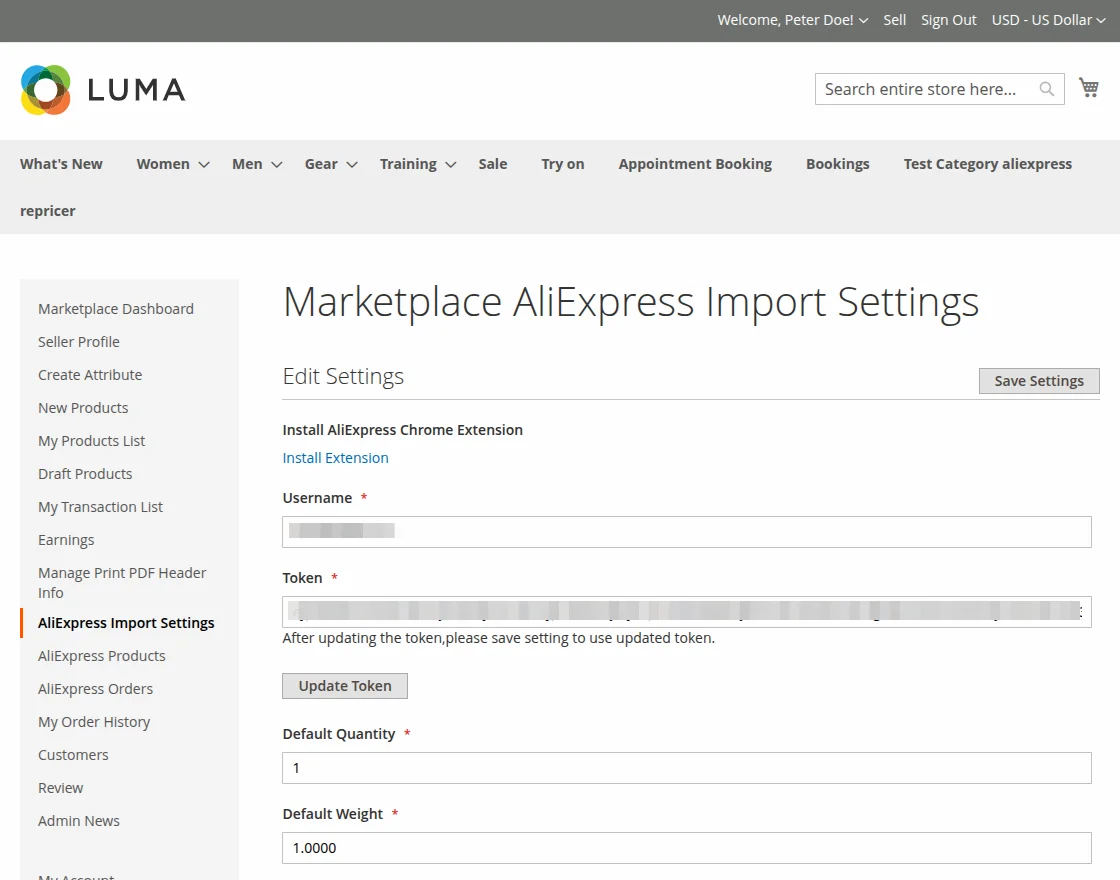Open the Appointment Booking menu item
The height and width of the screenshot is (880, 1120).
coord(695,163)
